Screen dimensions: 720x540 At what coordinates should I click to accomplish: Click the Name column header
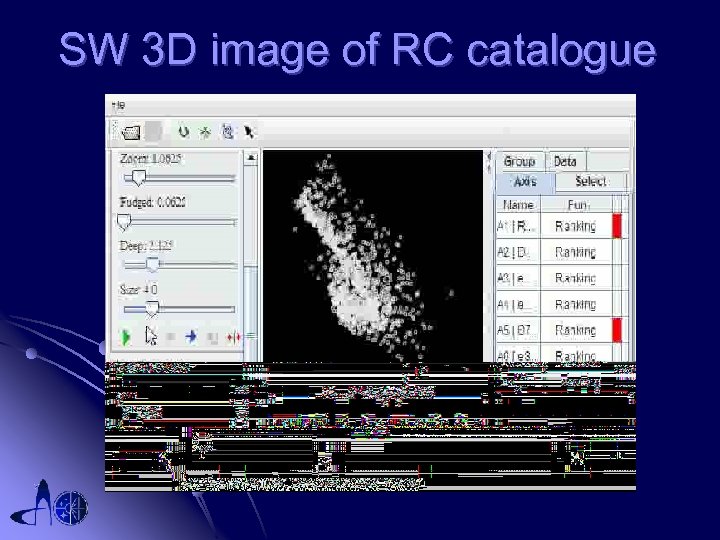pos(518,205)
